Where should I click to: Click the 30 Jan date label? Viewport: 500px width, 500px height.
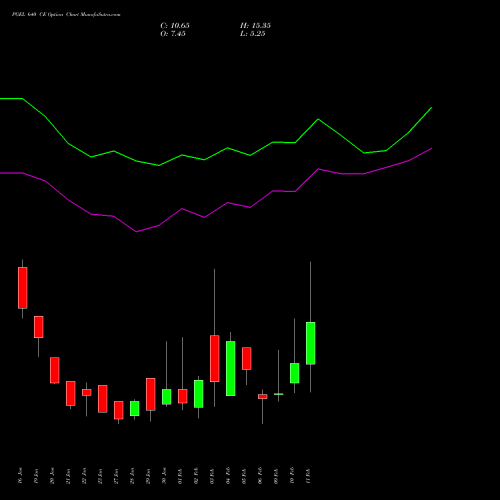tap(164, 476)
